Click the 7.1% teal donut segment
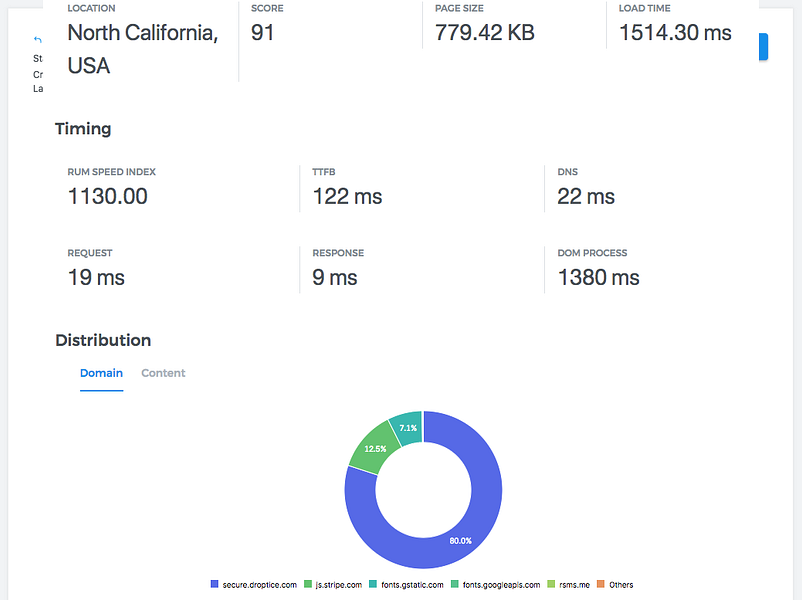Screen dimensions: 802x600 click(x=409, y=428)
